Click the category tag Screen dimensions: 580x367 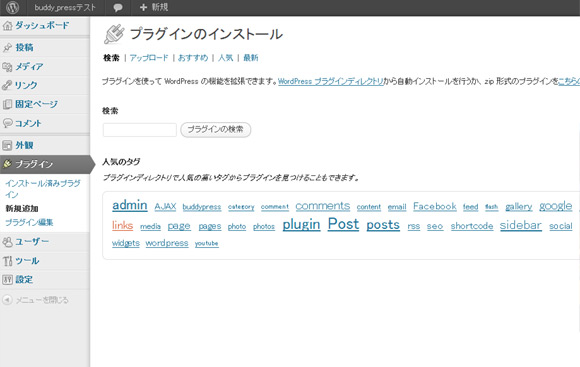pyautogui.click(x=241, y=207)
